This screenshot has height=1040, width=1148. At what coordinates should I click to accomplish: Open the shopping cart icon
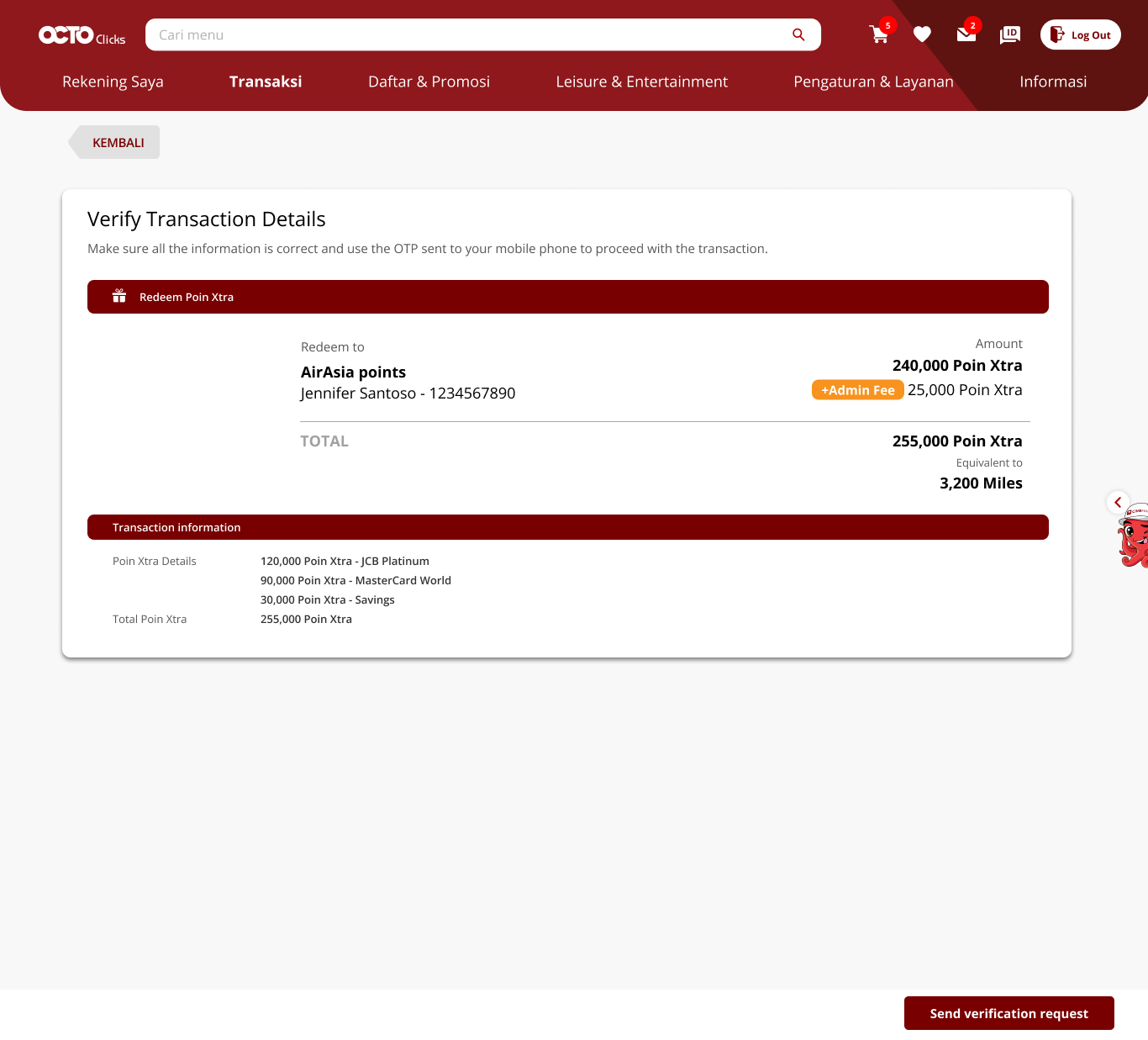(879, 34)
